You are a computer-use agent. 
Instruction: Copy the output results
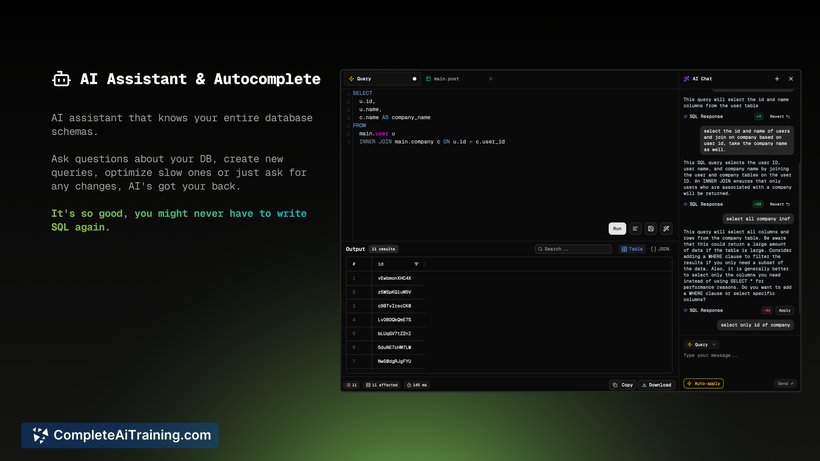click(x=623, y=385)
